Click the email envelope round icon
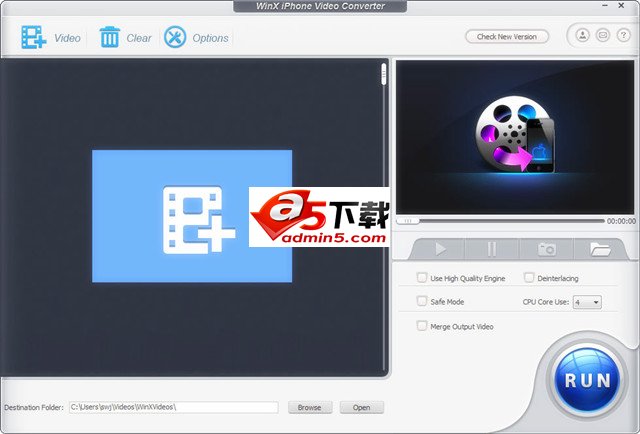The image size is (640, 434). (x=603, y=35)
